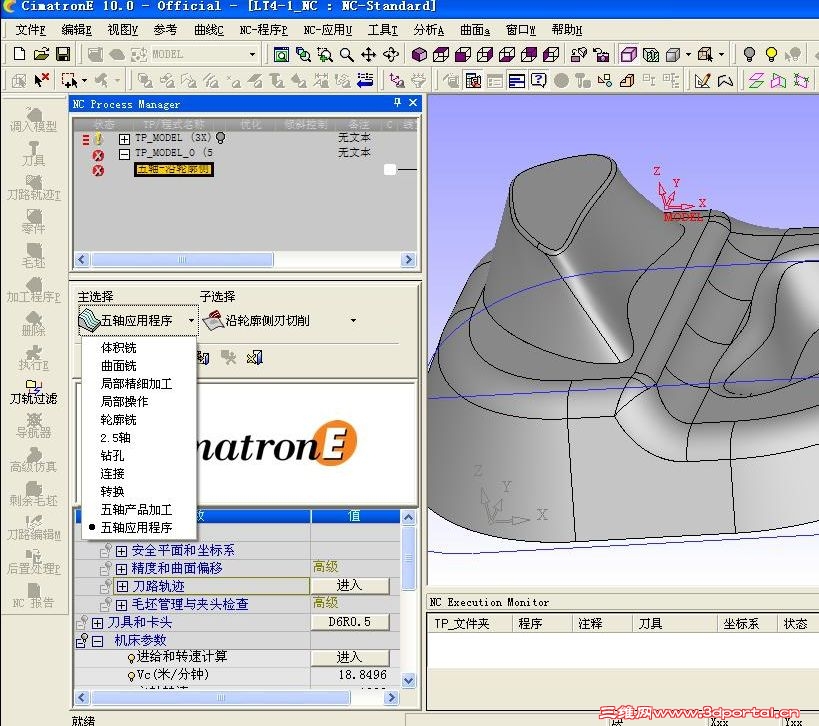
Task: Click the 刀具 sidebar icon
Action: pos(33,154)
